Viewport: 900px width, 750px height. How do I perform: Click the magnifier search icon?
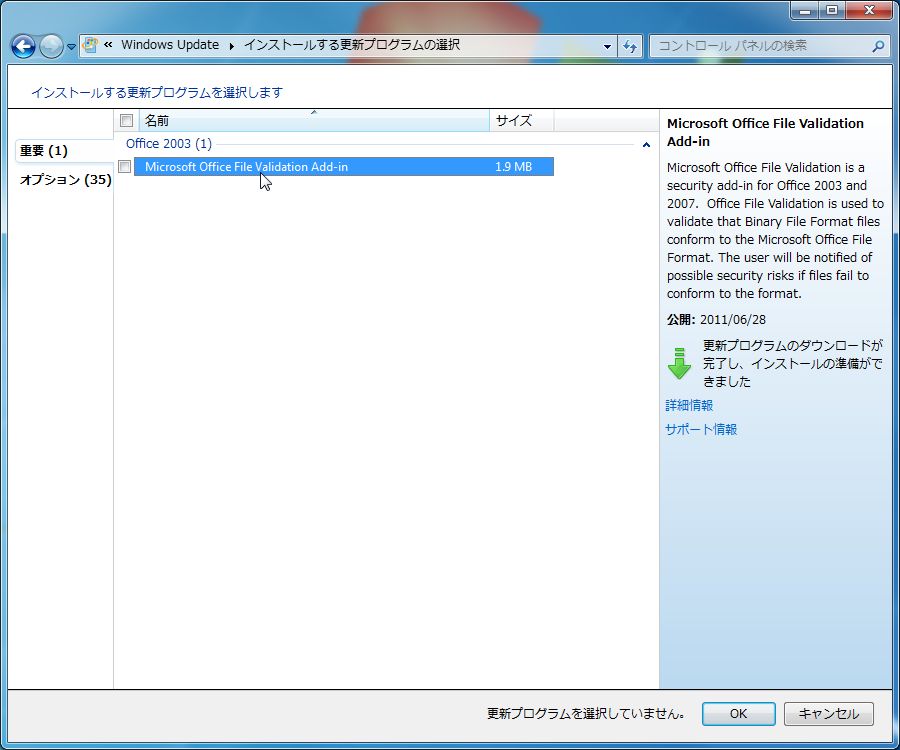(x=878, y=46)
